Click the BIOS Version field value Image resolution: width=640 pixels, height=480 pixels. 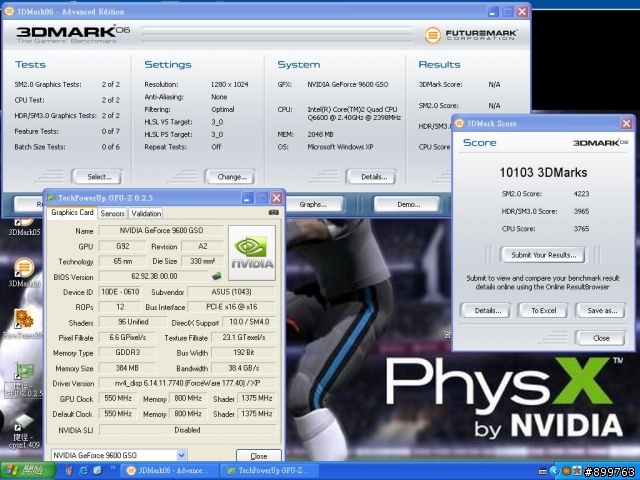click(154, 276)
